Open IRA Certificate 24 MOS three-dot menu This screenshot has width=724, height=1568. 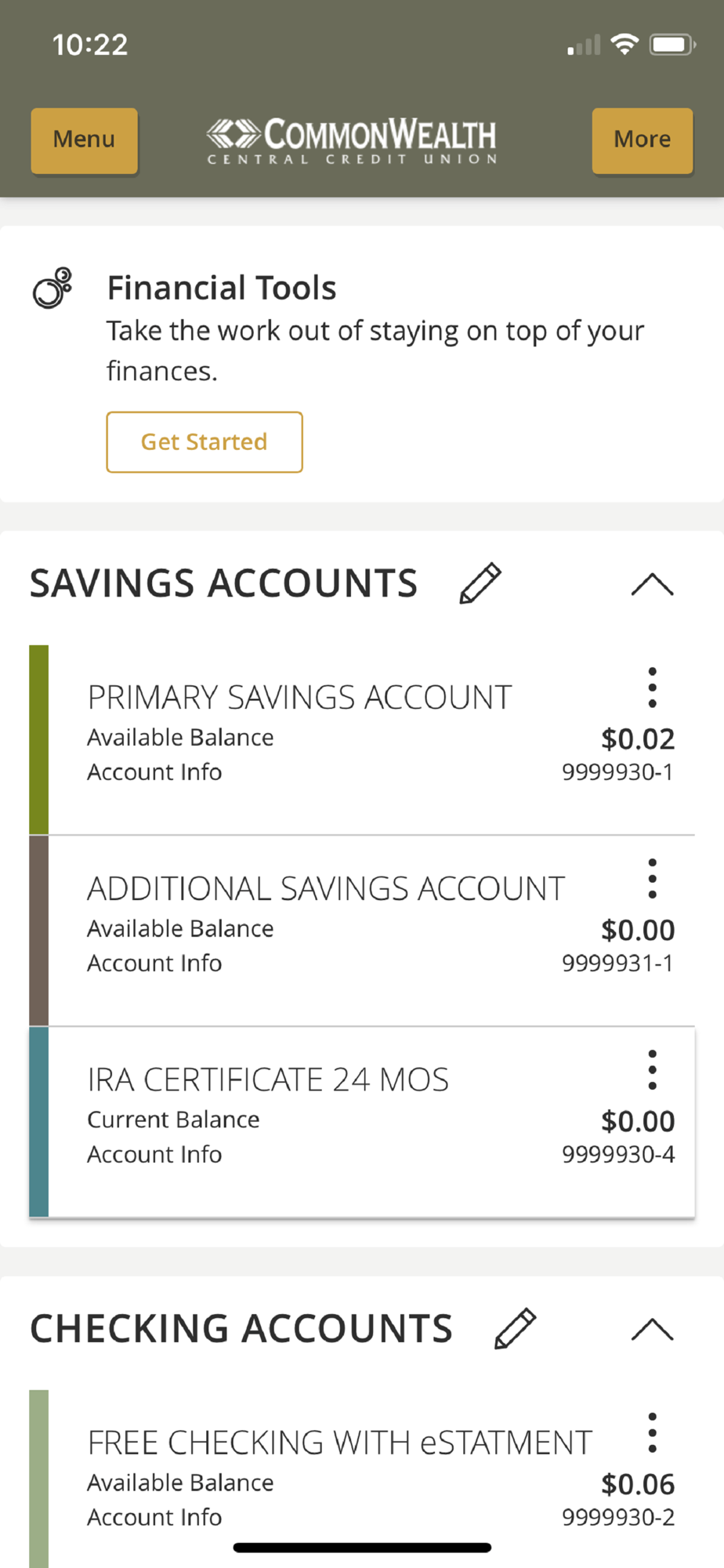pyautogui.click(x=652, y=1070)
